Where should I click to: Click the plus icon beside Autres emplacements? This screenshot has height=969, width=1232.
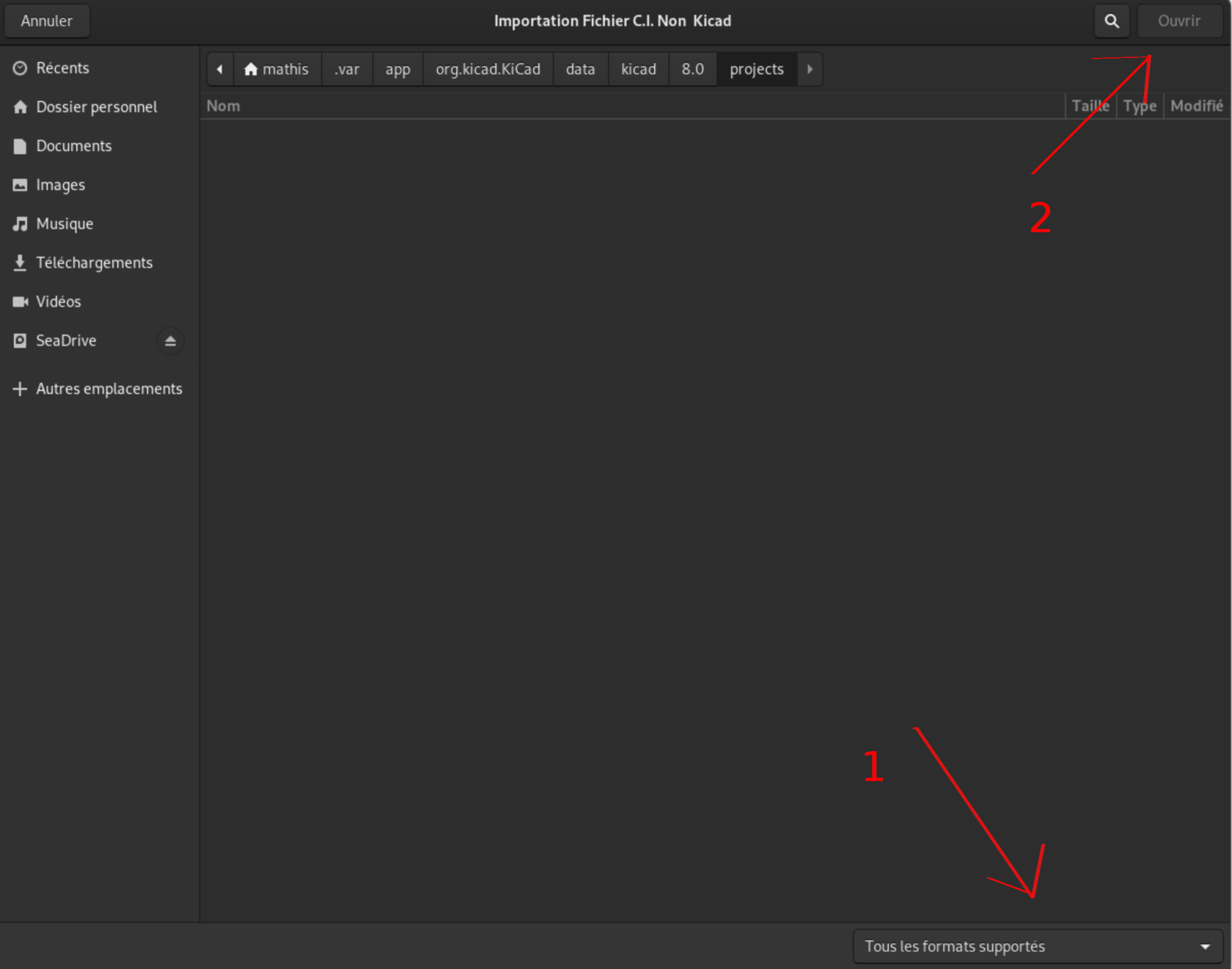point(21,389)
